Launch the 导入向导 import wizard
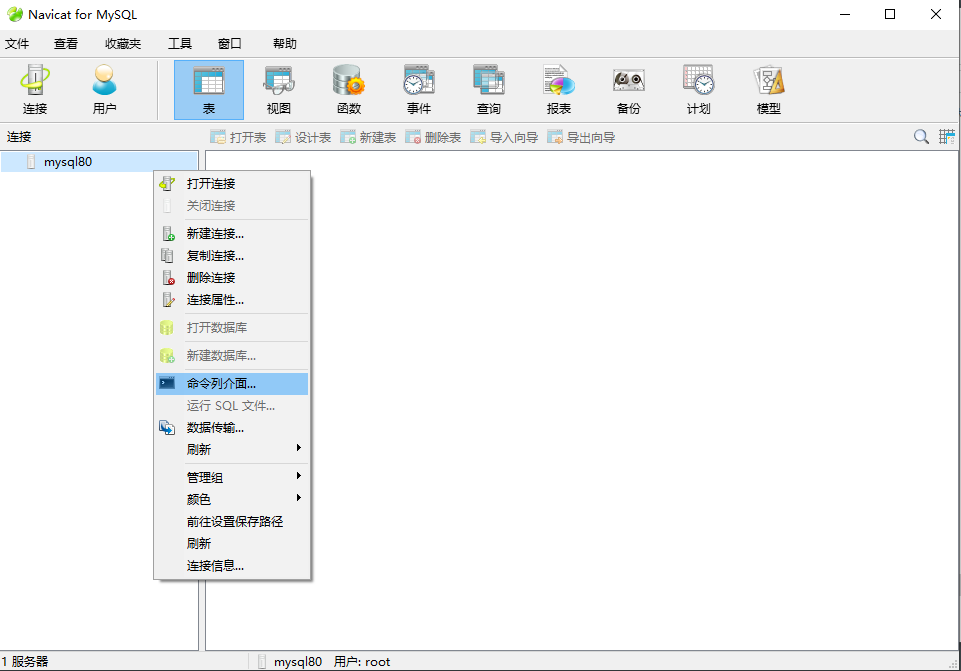This screenshot has height=671, width=961. (504, 137)
